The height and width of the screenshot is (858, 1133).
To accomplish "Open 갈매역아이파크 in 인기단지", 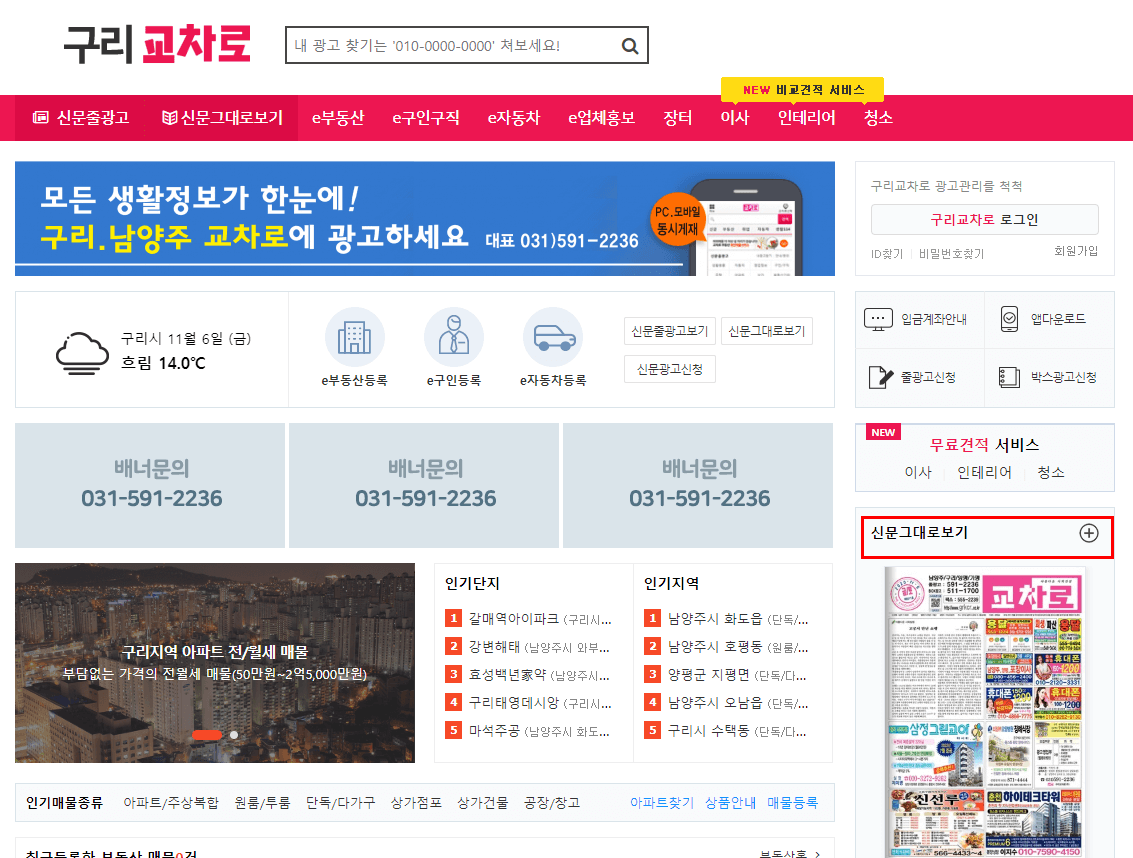I will tap(540, 619).
